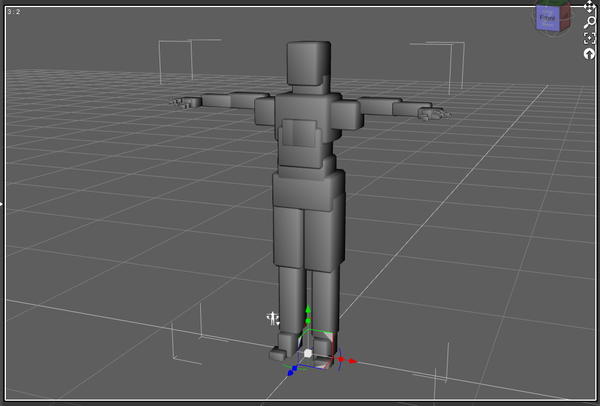The width and height of the screenshot is (600, 406).
Task: Activate the pan view four-arrow icon
Action: 590,7
